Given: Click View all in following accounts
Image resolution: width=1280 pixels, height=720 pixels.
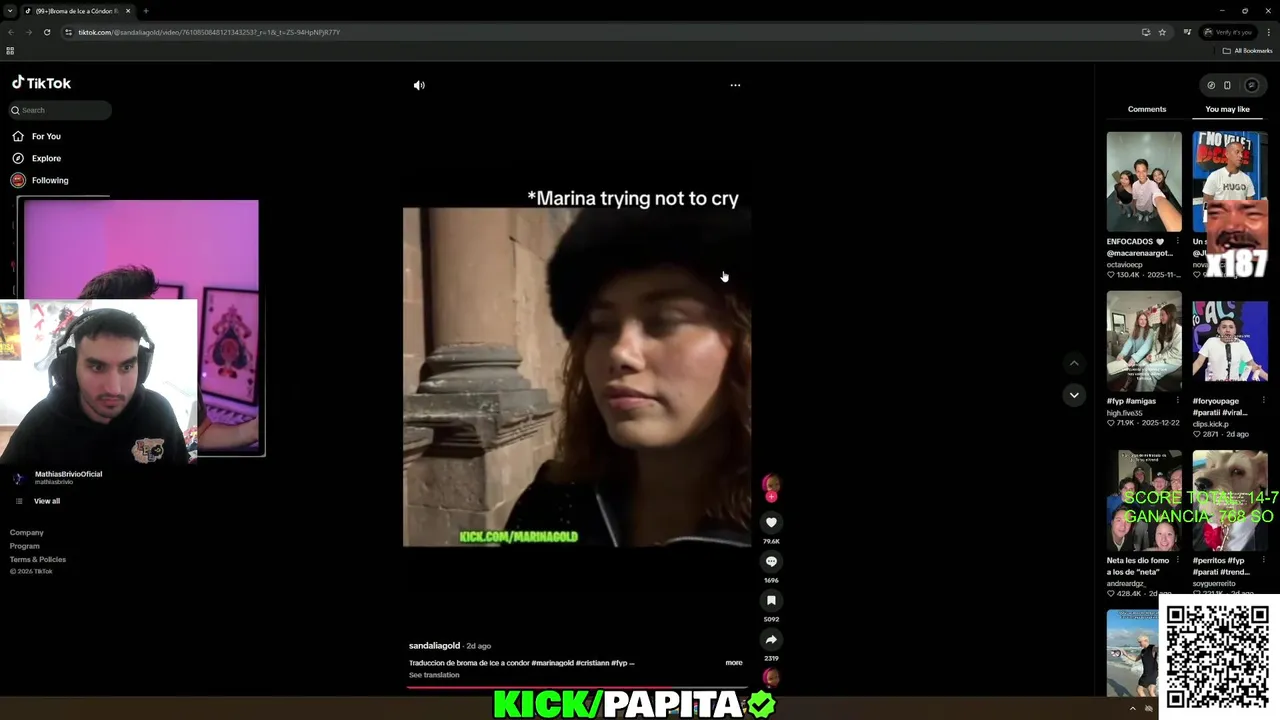Looking at the screenshot, I should pyautogui.click(x=47, y=501).
